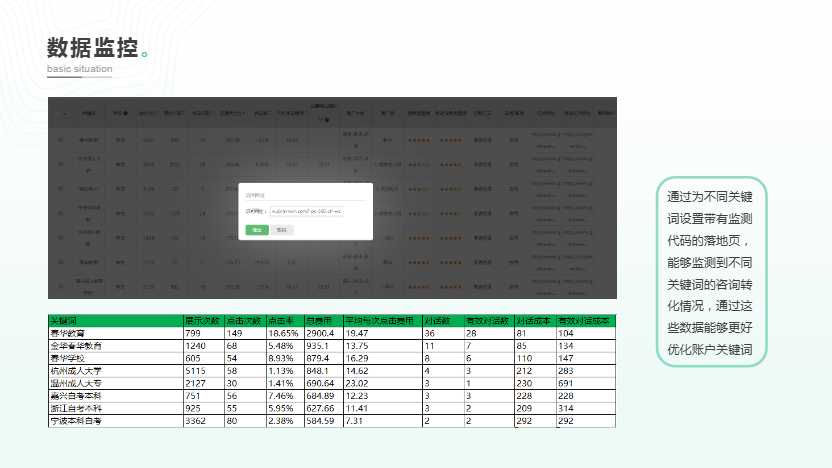Screen dimensions: 832x468
Task: Click the rounded green description text box
Action: [x=711, y=272]
